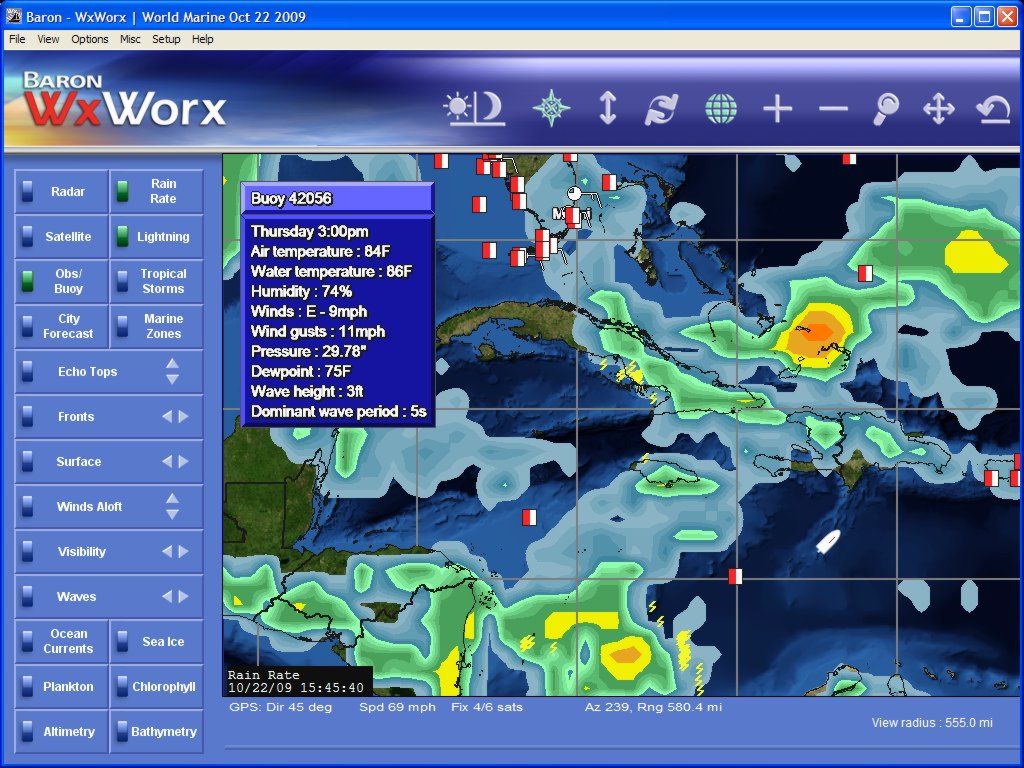Turn off the Rain Rate layer
The image size is (1024, 768).
(x=157, y=191)
